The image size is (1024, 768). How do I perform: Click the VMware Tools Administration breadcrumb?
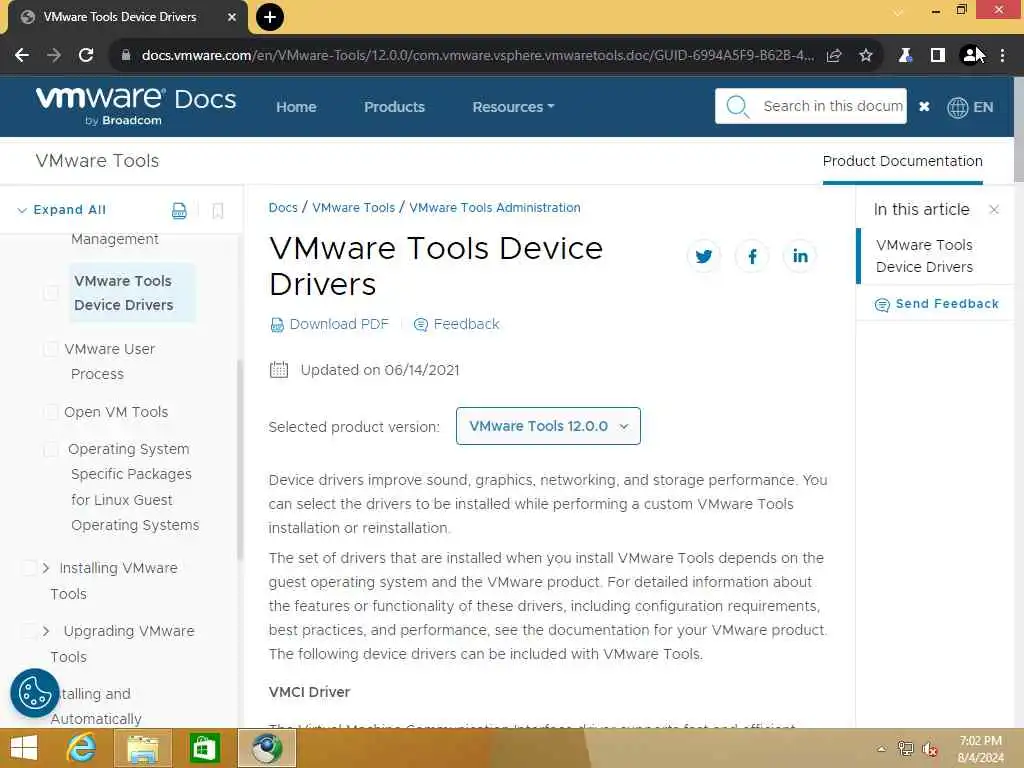[x=495, y=208]
